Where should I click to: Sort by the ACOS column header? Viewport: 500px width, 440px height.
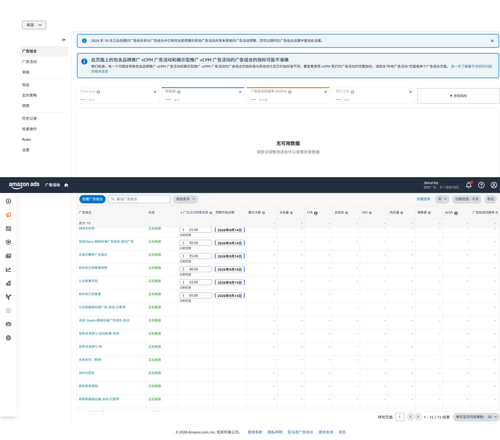tap(449, 213)
